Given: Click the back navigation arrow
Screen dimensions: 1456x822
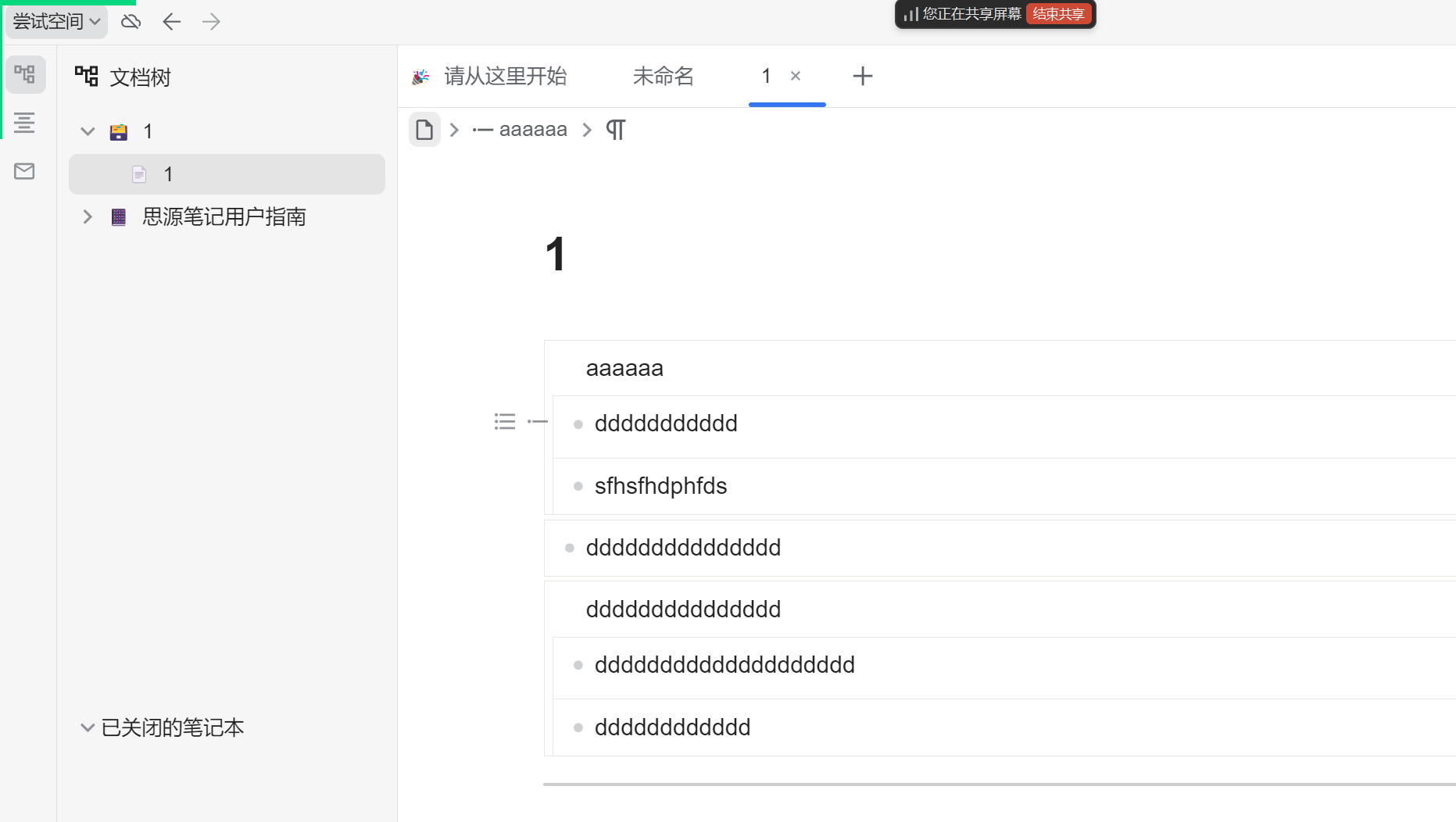Looking at the screenshot, I should click(x=171, y=21).
